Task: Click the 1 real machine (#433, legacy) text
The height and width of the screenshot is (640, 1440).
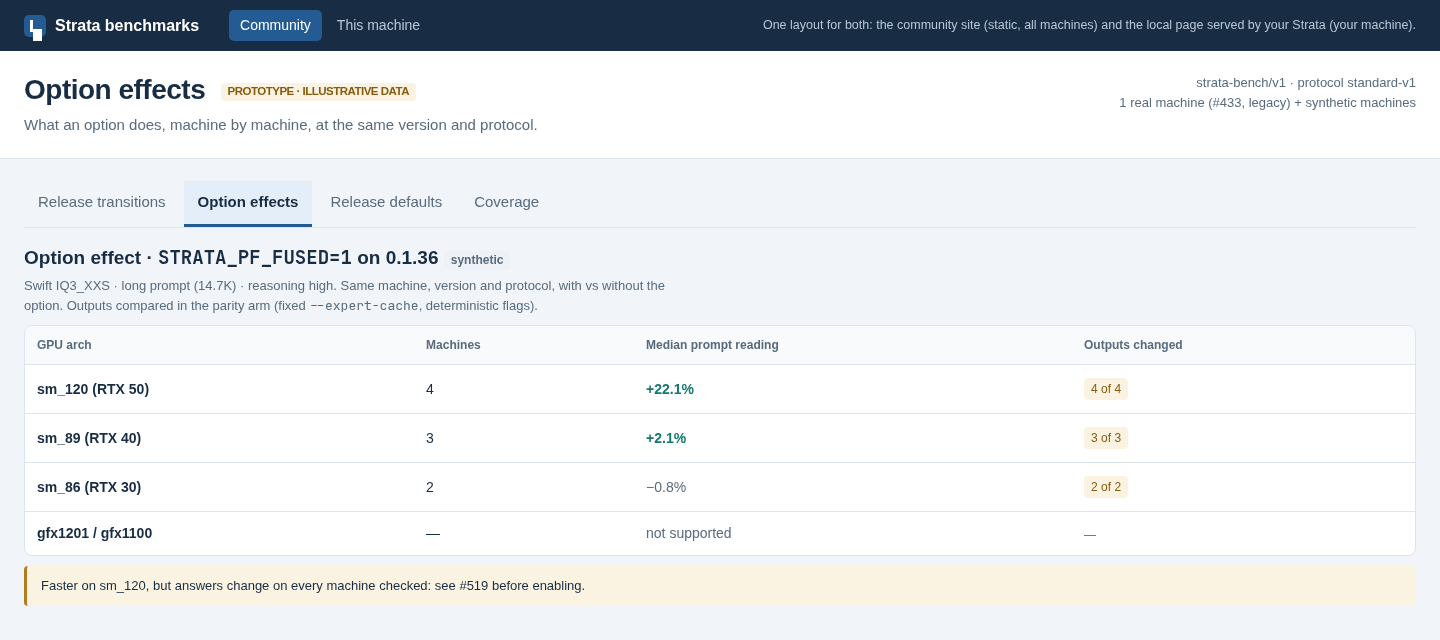Action: pos(1267,102)
